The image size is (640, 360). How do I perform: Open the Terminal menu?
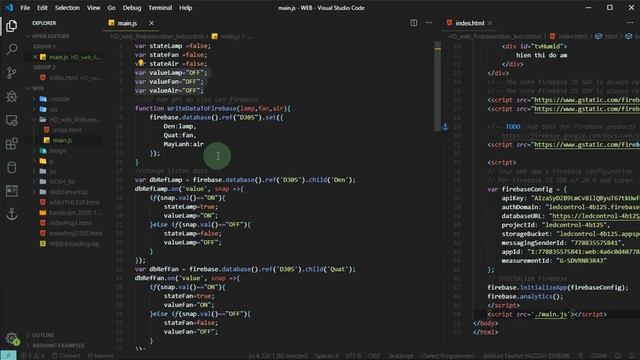(x=160, y=8)
